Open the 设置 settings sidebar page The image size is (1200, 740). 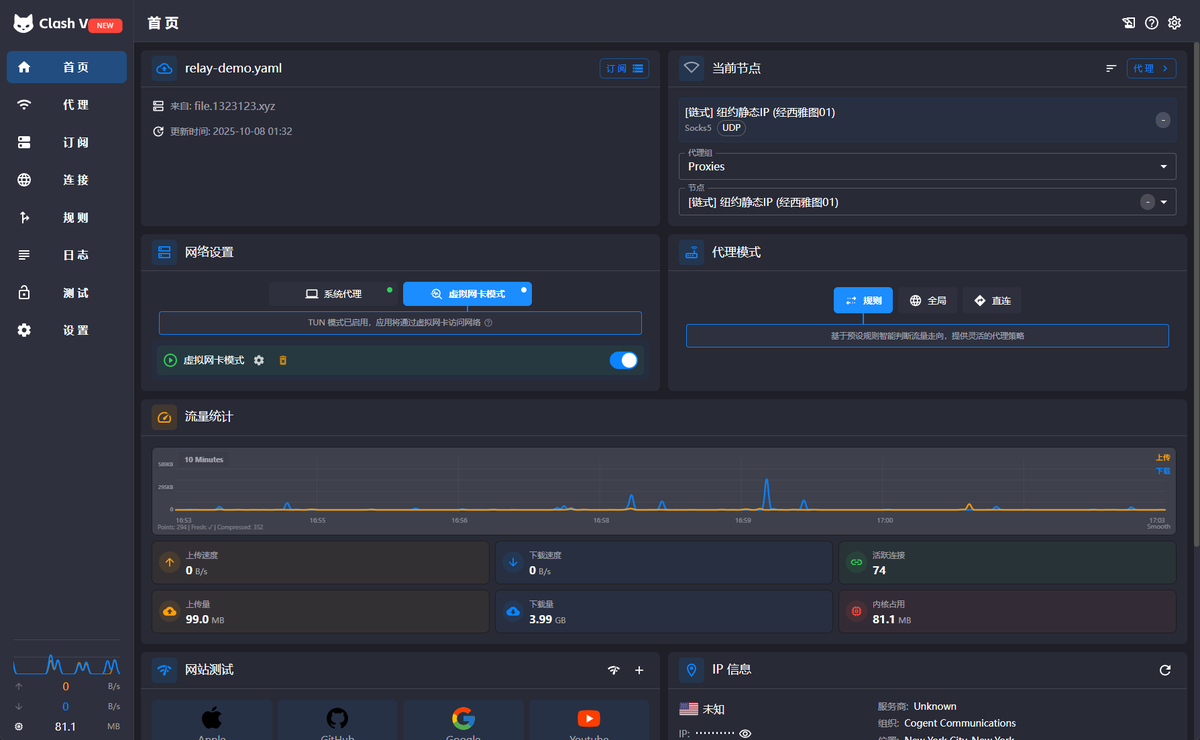pyautogui.click(x=66, y=330)
